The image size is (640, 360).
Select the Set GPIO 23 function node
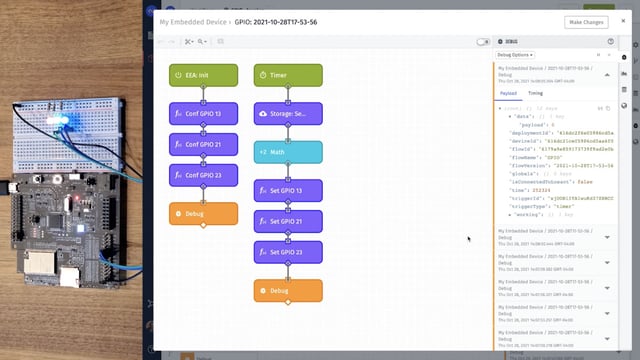tap(288, 252)
